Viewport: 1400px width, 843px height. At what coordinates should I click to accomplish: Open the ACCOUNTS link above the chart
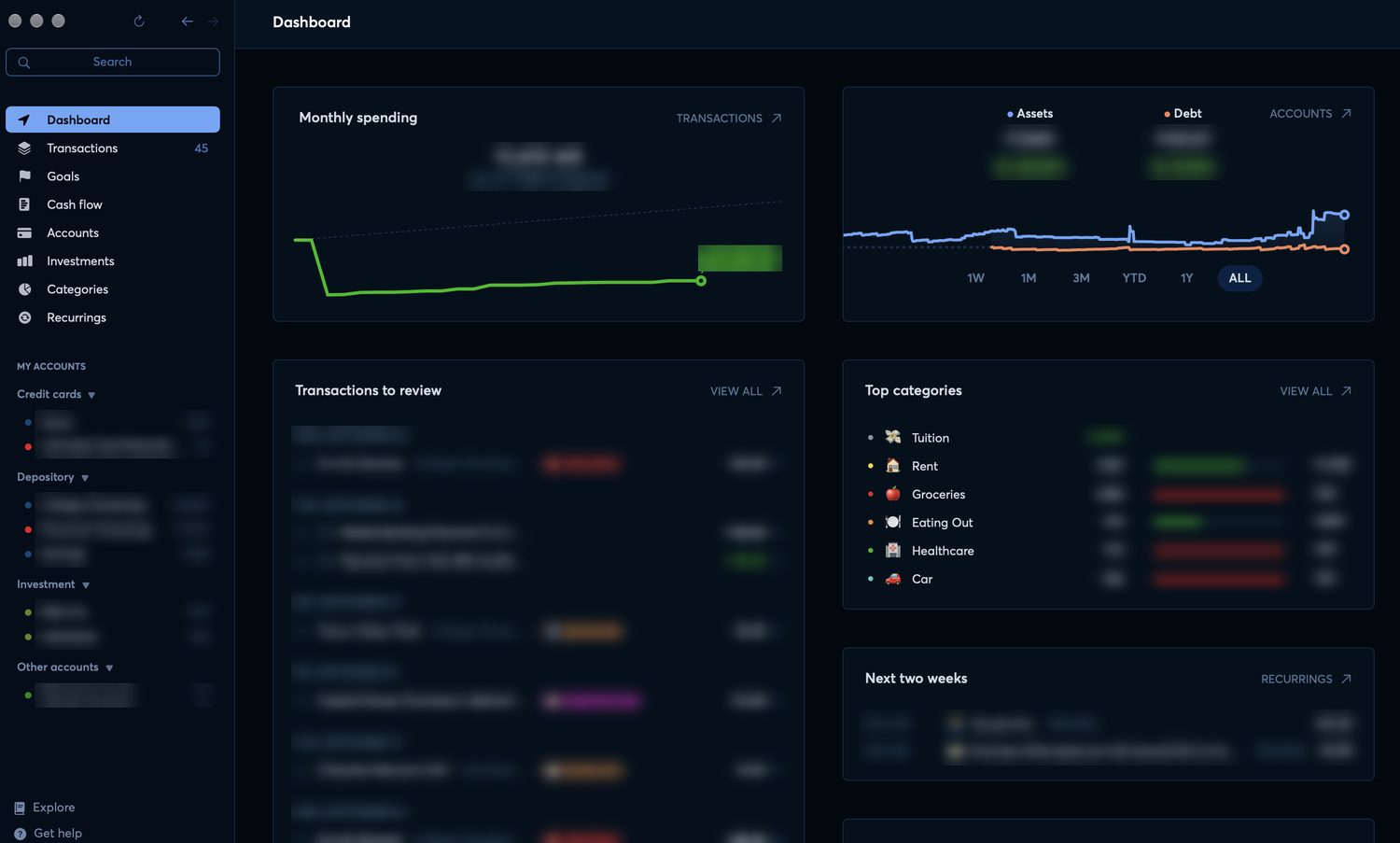1310,114
